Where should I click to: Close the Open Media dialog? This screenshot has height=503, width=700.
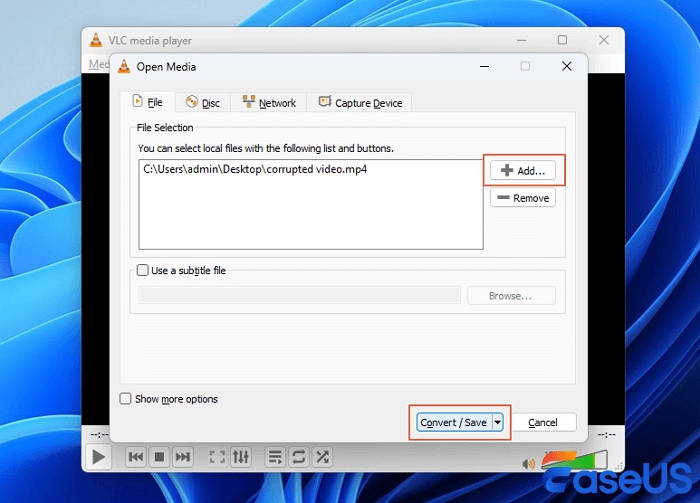tap(567, 67)
